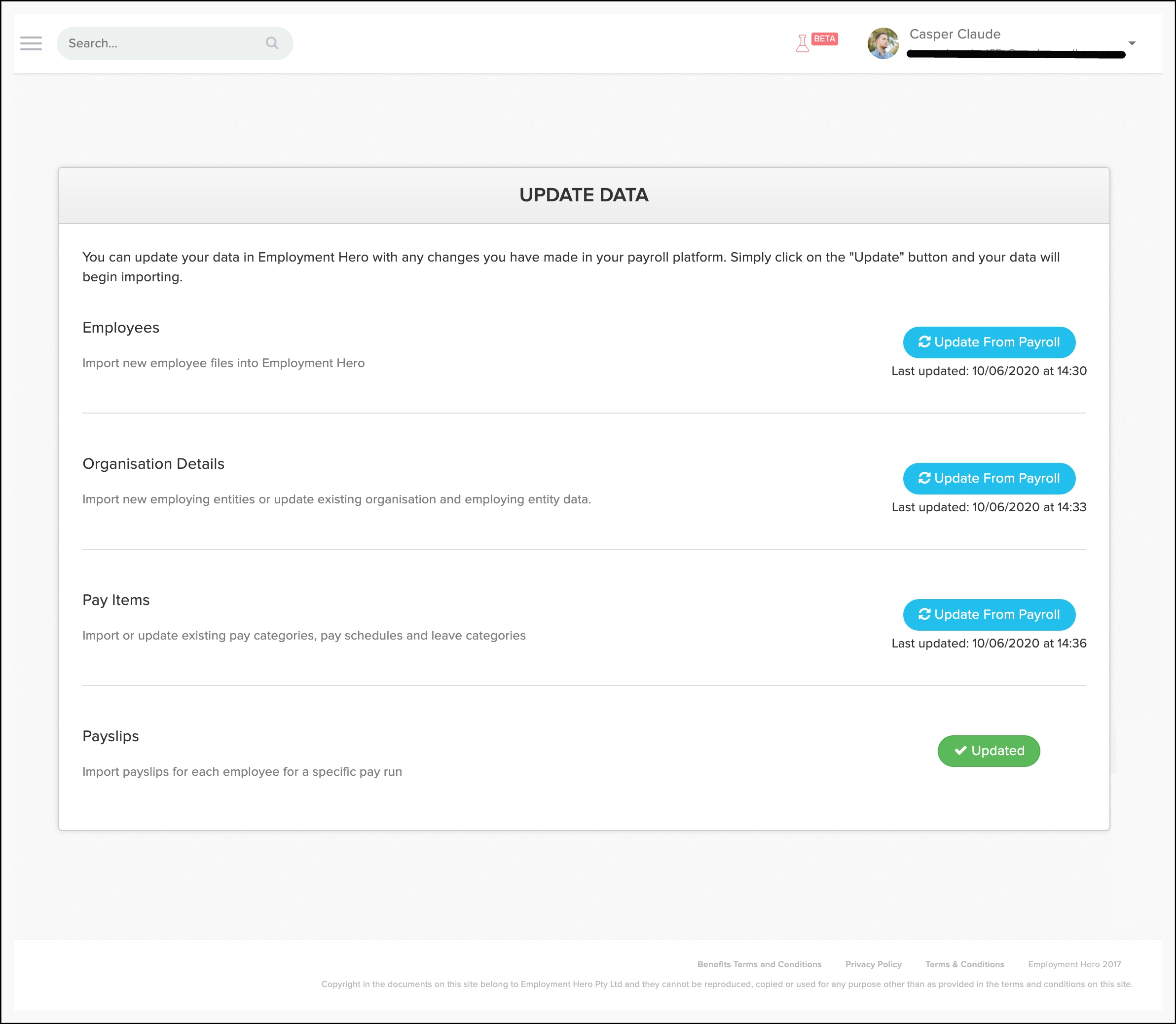Update Organisation Details from payroll
The width and height of the screenshot is (1176, 1024).
tap(989, 478)
